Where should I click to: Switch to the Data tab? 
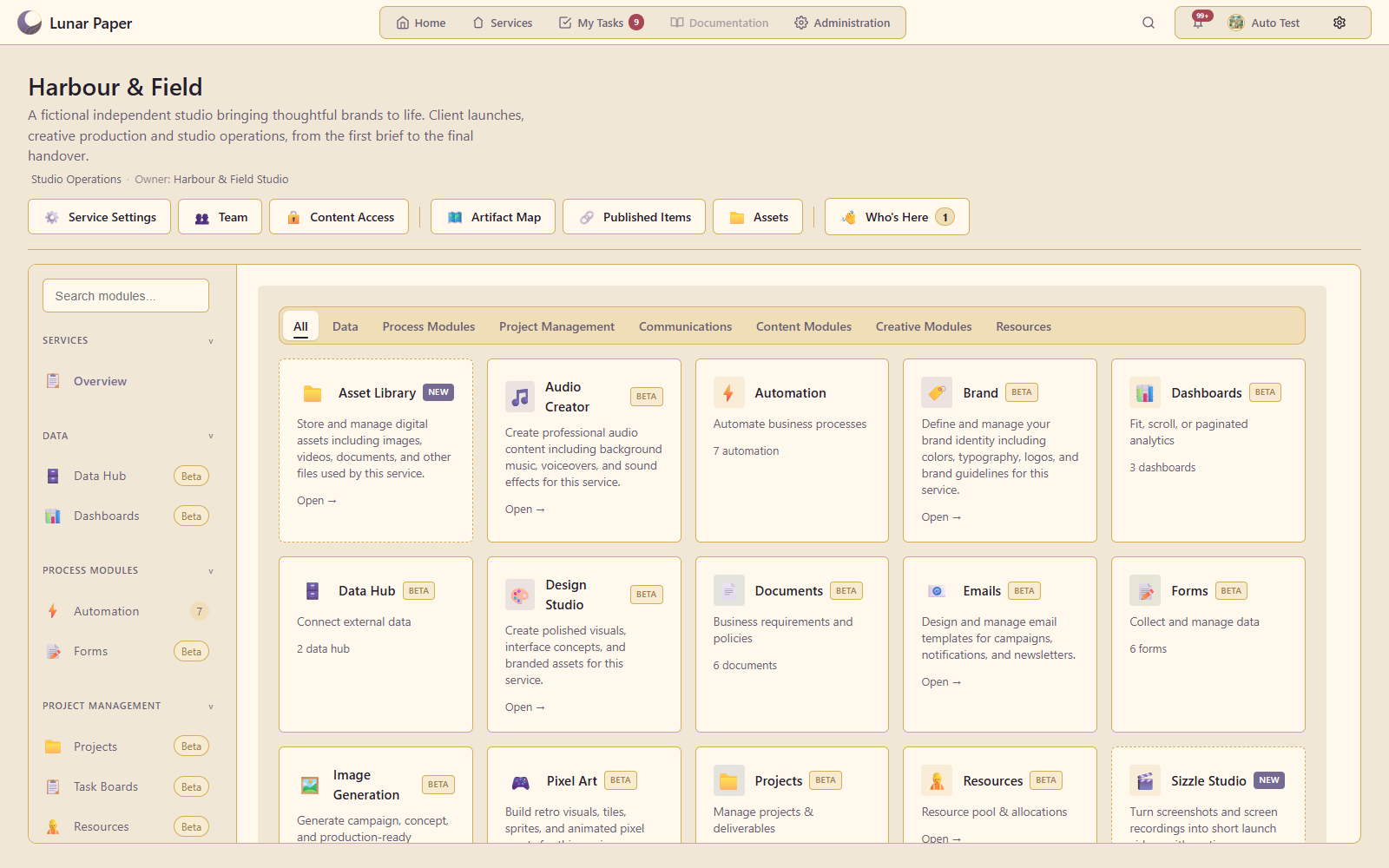click(x=345, y=326)
